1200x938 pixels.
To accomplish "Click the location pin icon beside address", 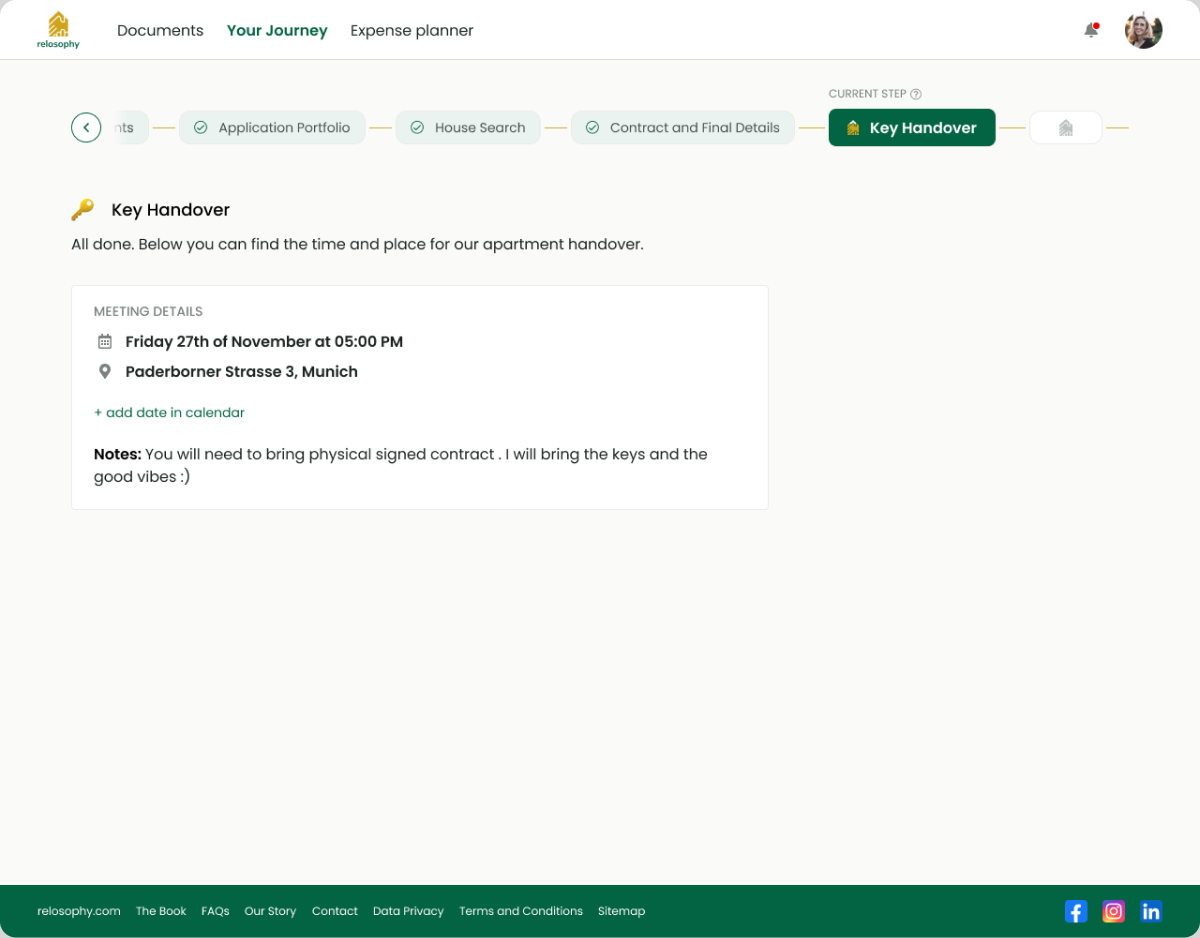I will (105, 372).
